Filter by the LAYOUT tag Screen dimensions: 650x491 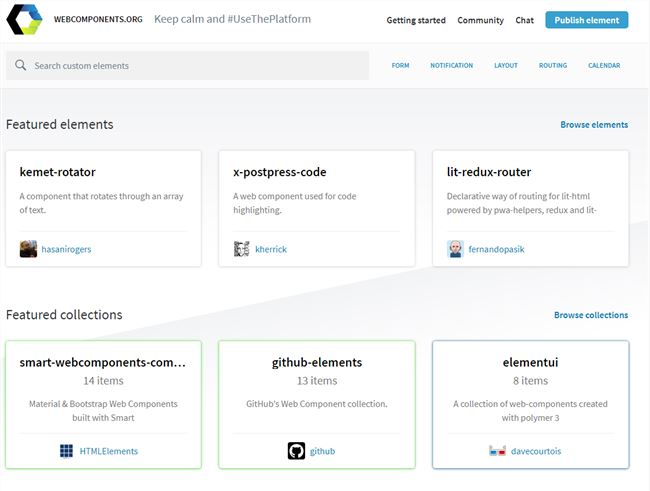[x=506, y=66]
